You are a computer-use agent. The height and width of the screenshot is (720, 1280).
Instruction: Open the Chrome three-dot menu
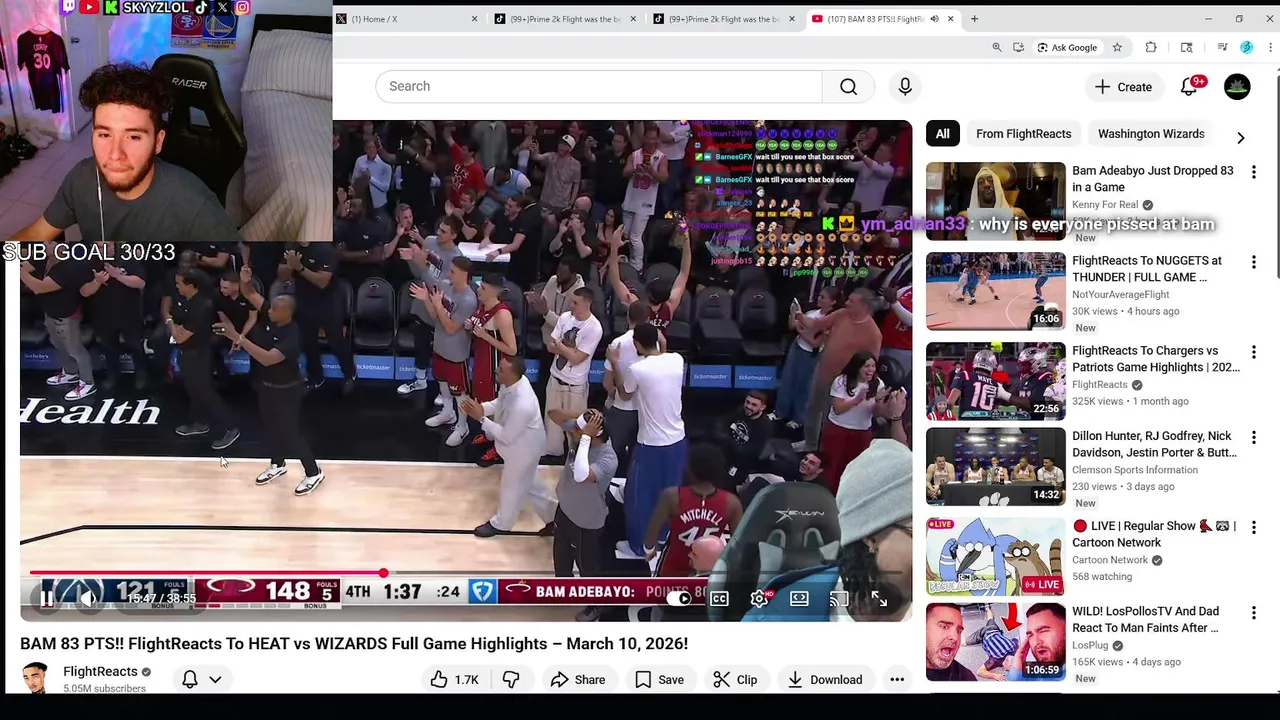click(x=1270, y=47)
